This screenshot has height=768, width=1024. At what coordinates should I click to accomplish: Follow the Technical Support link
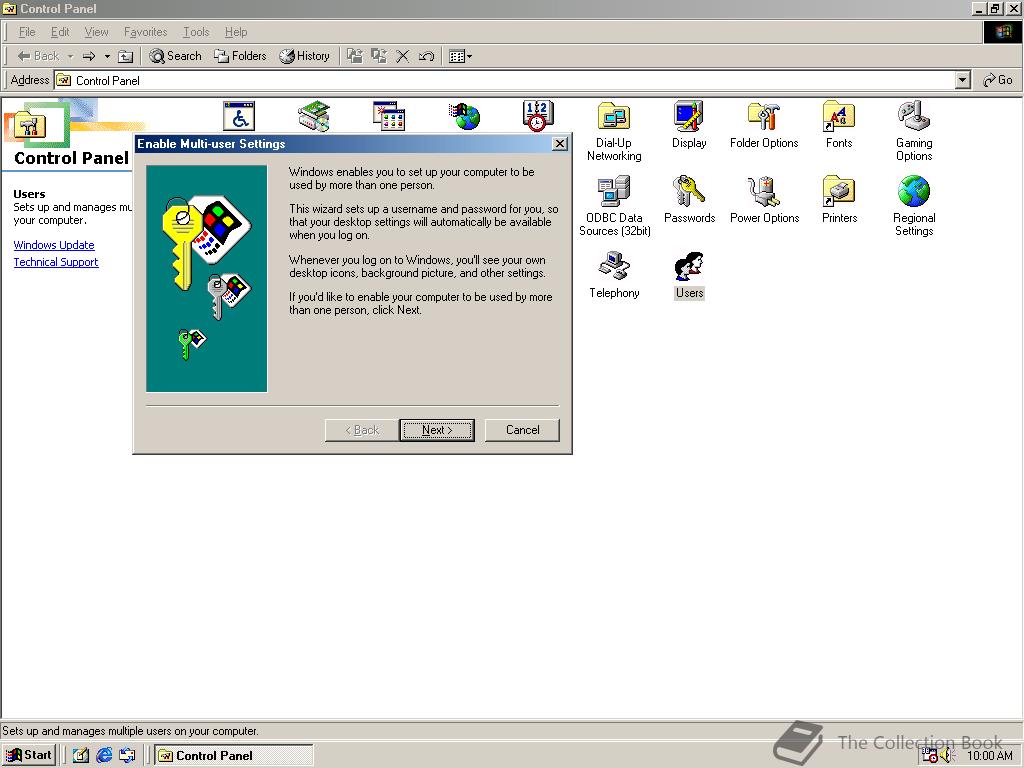pos(56,262)
